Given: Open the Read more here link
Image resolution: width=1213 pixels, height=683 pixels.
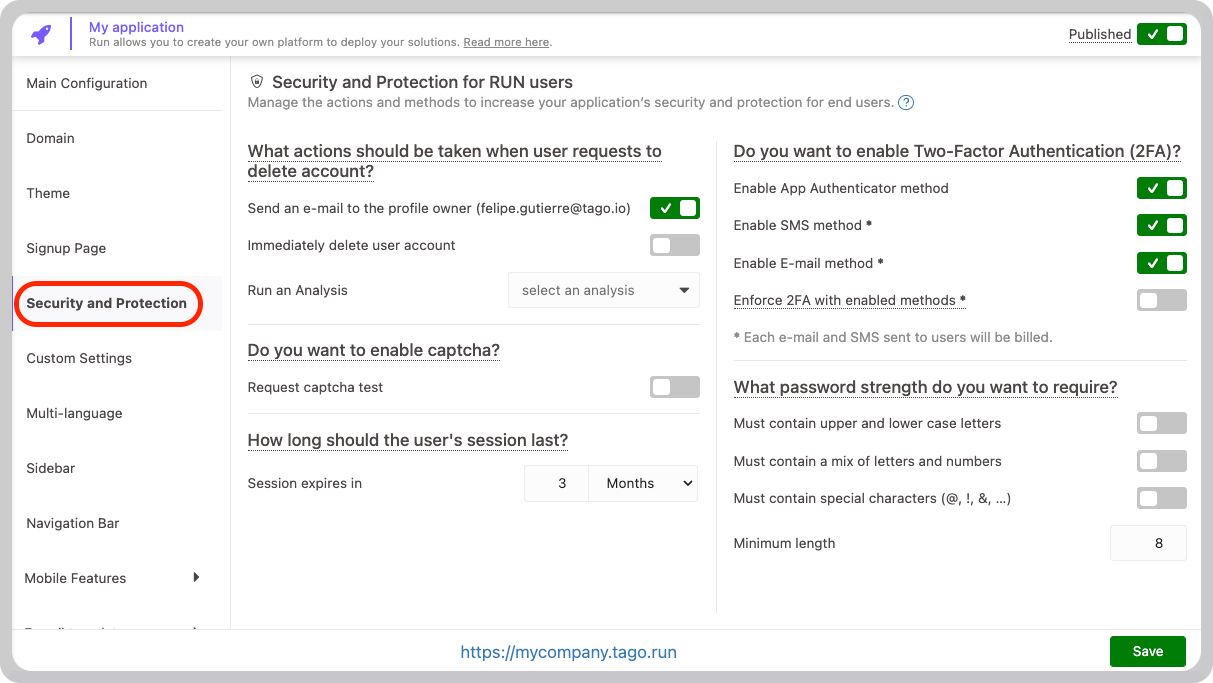Looking at the screenshot, I should click(506, 42).
